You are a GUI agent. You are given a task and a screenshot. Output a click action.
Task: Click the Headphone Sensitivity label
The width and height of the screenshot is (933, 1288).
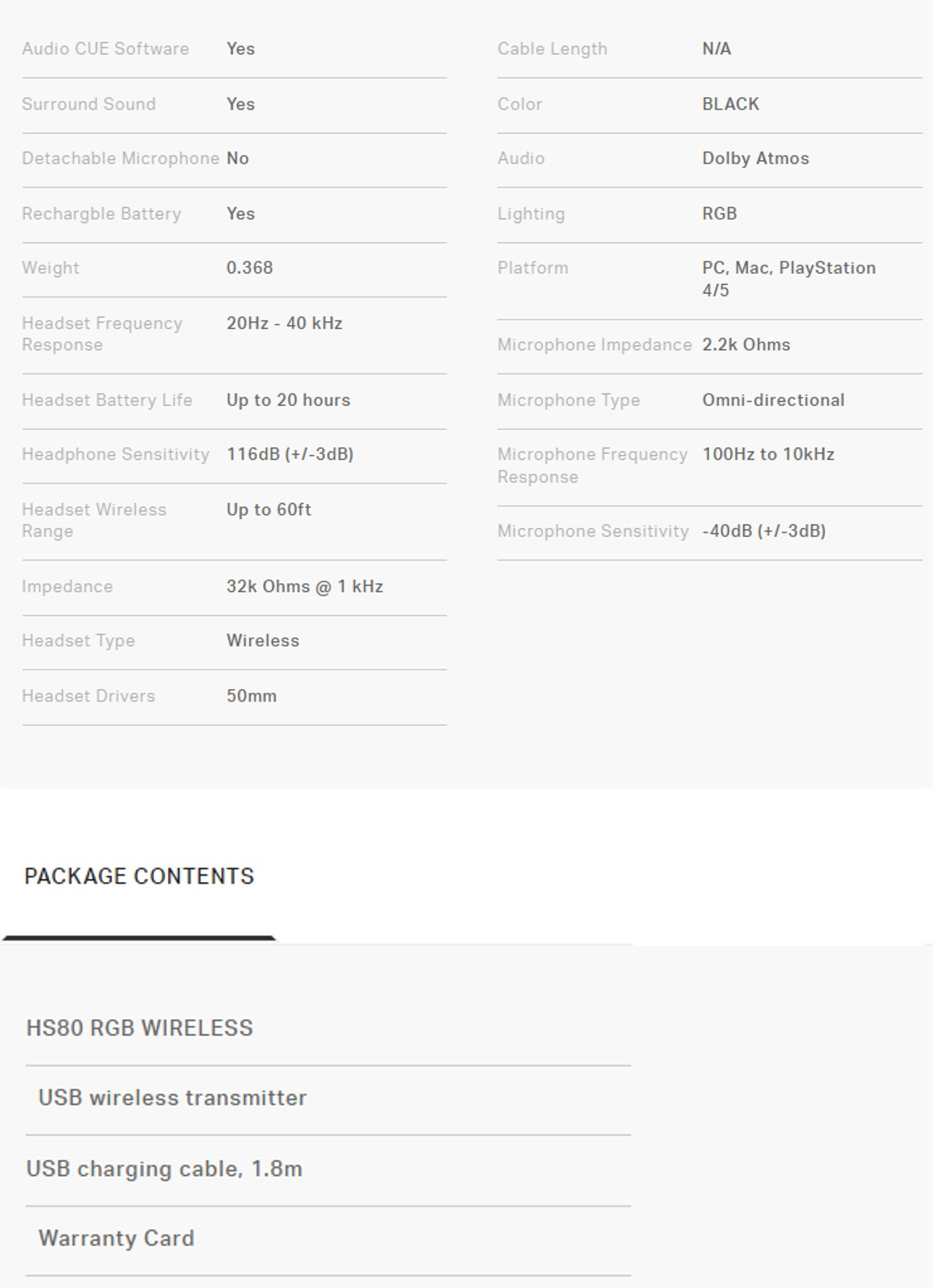(x=116, y=454)
